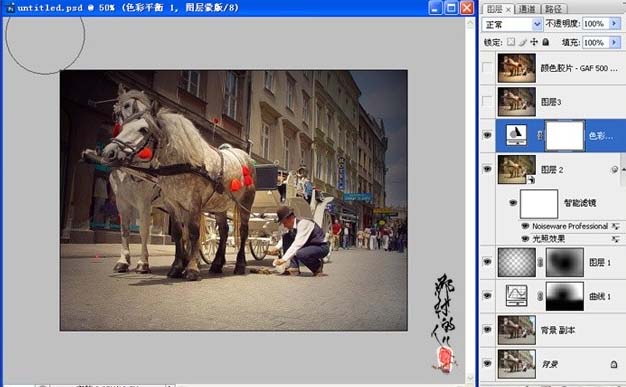Open the blend mode 正常 dropdown
626x387 pixels.
[512, 24]
